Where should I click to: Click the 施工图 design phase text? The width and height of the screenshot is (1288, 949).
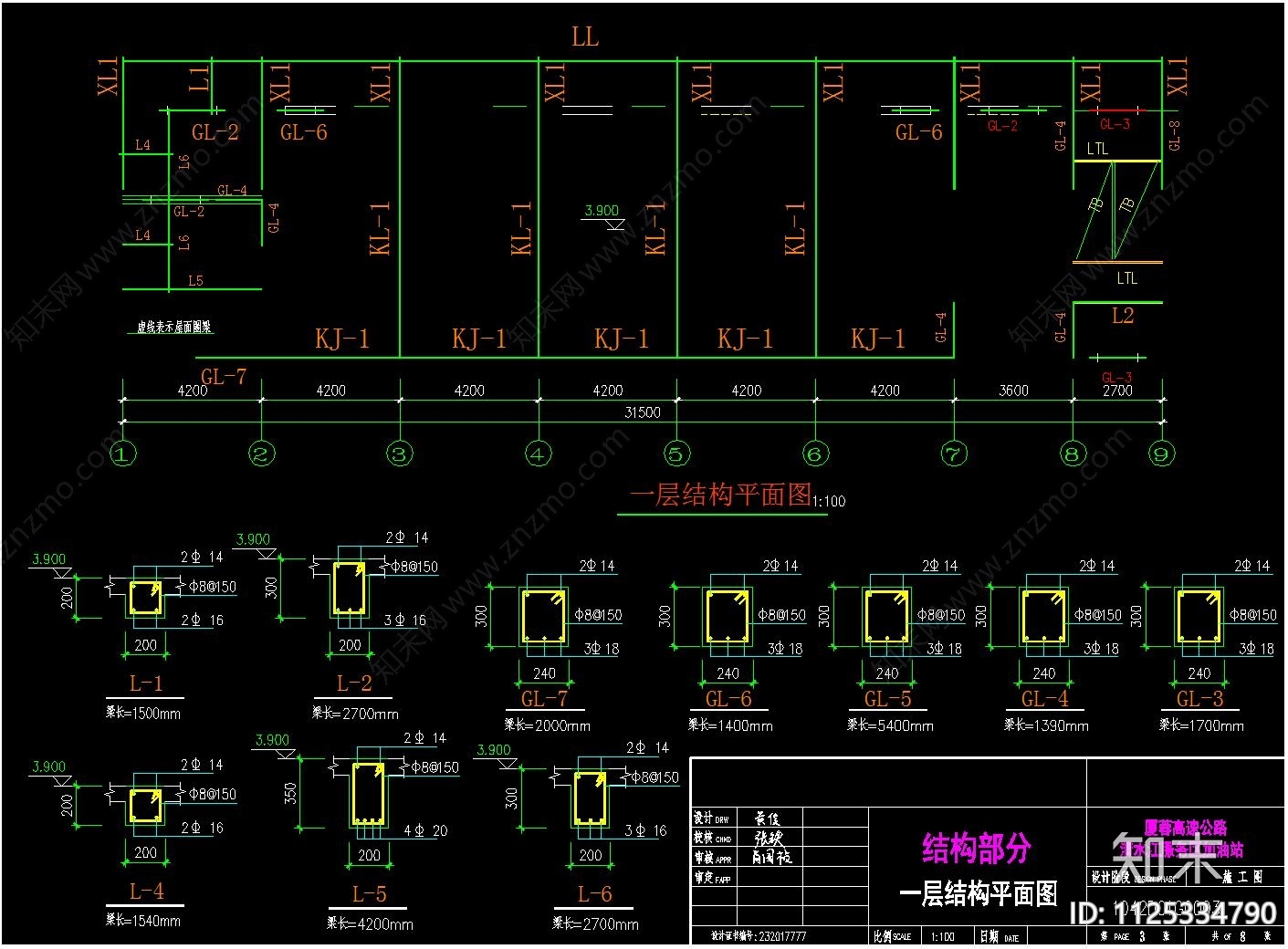click(1244, 877)
